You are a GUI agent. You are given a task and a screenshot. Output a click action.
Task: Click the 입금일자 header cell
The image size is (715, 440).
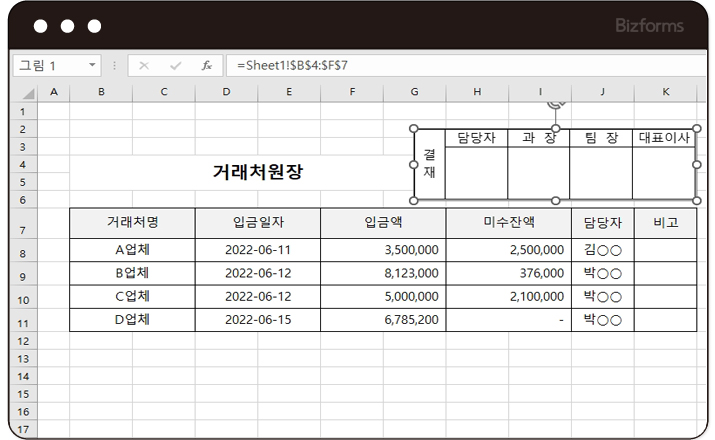point(258,223)
